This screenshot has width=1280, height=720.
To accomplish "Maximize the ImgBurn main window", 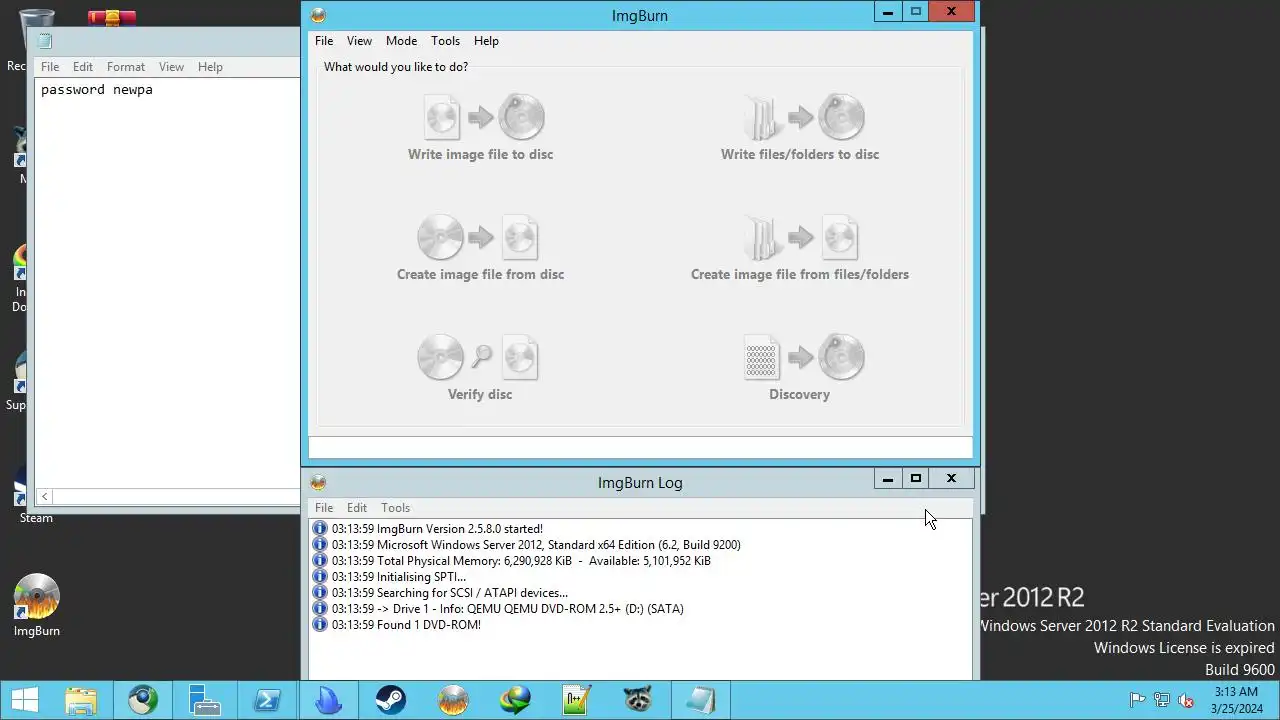I will [x=915, y=12].
